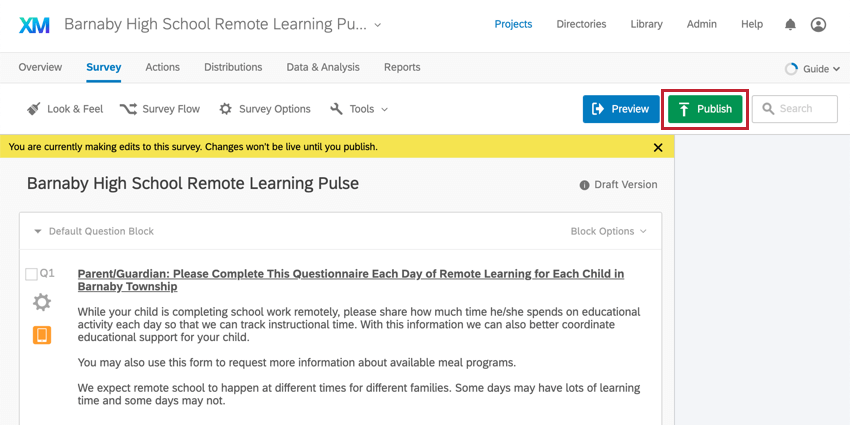Open the user account profile icon
This screenshot has height=425, width=850.
(819, 24)
